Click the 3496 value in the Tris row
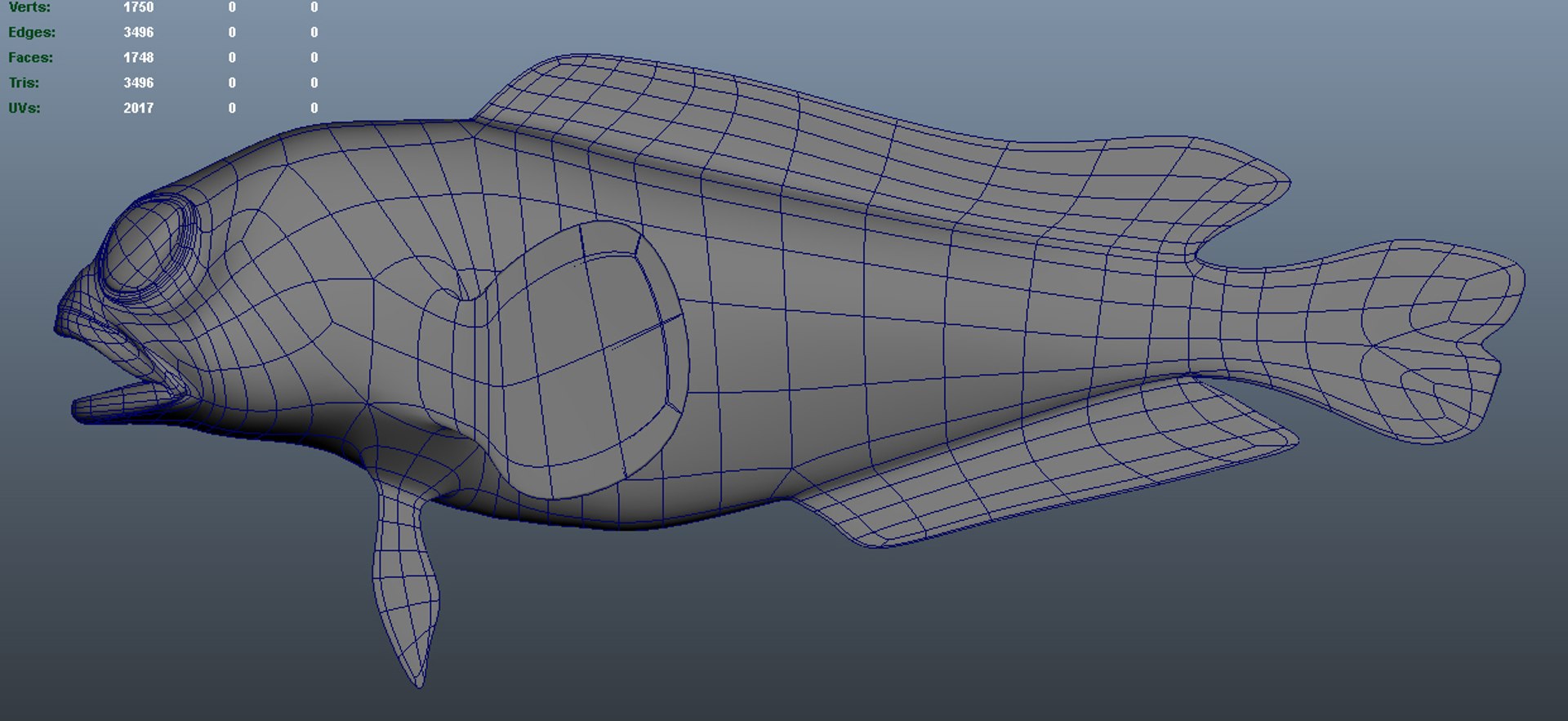1568x721 pixels. pyautogui.click(x=138, y=83)
